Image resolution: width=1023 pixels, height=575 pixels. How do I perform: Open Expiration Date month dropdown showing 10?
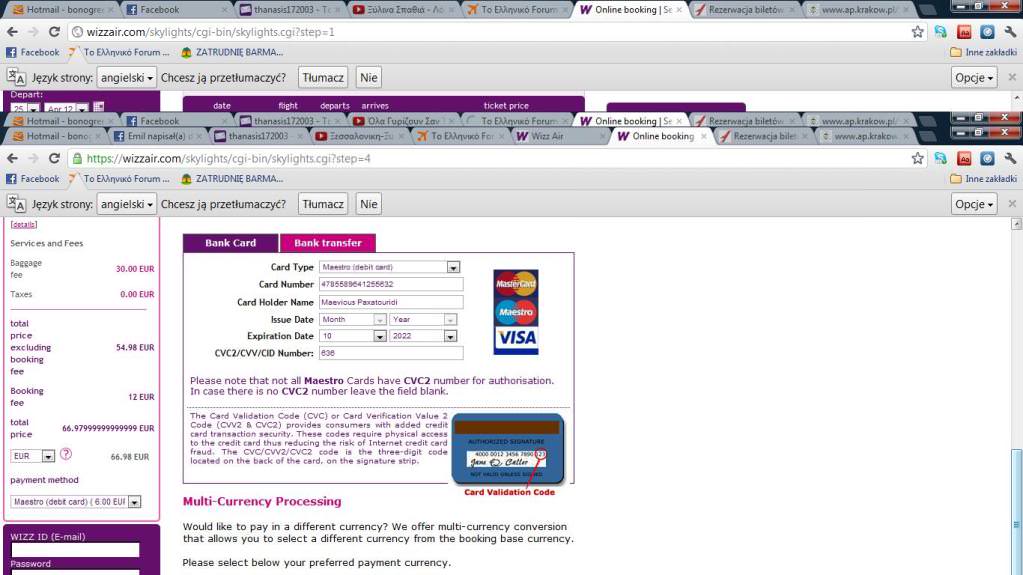(x=352, y=335)
